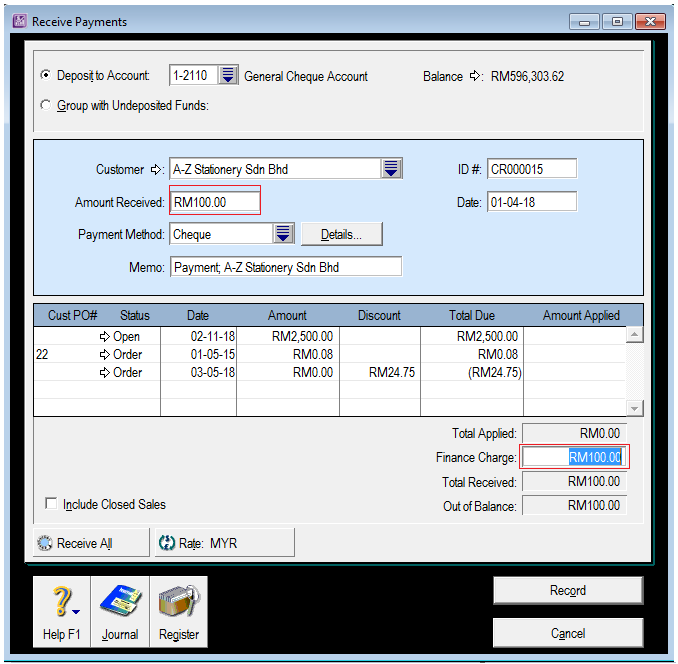This screenshot has height=664, width=678.
Task: Select Deposit to Account radio button
Action: pyautogui.click(x=45, y=75)
